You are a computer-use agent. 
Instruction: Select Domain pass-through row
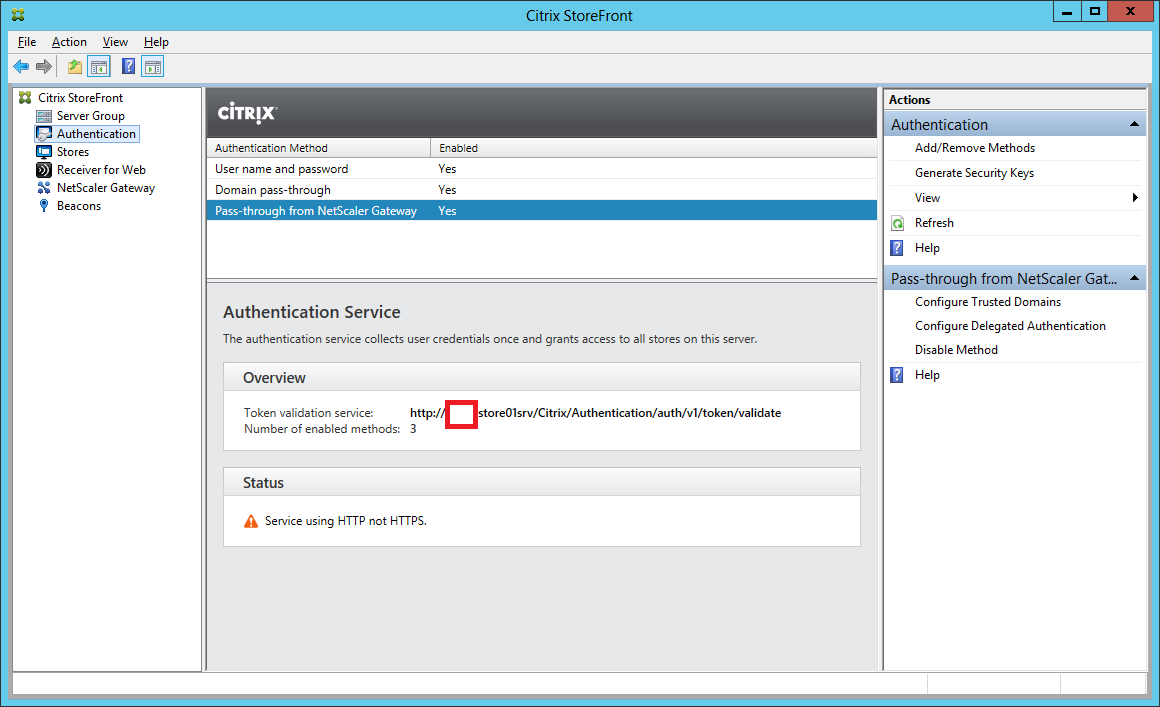542,190
